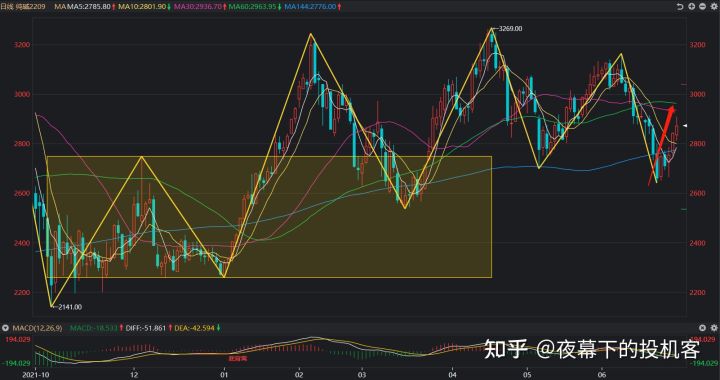The image size is (720, 380).
Task: Open MACD panel settings gear
Action: [714, 328]
